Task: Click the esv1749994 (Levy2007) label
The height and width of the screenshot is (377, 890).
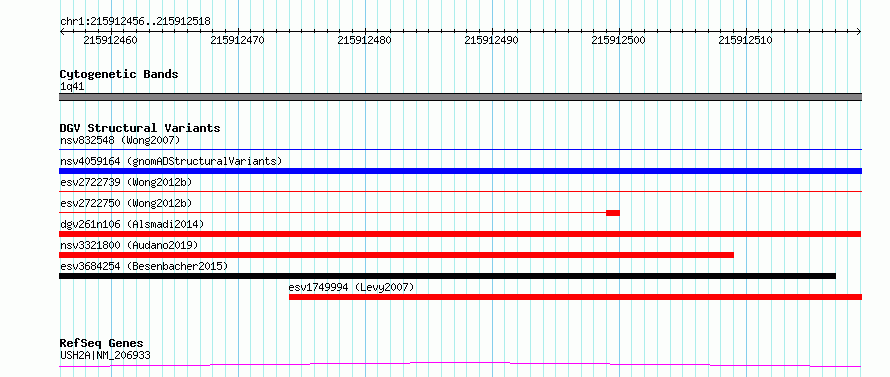Action: [x=351, y=287]
